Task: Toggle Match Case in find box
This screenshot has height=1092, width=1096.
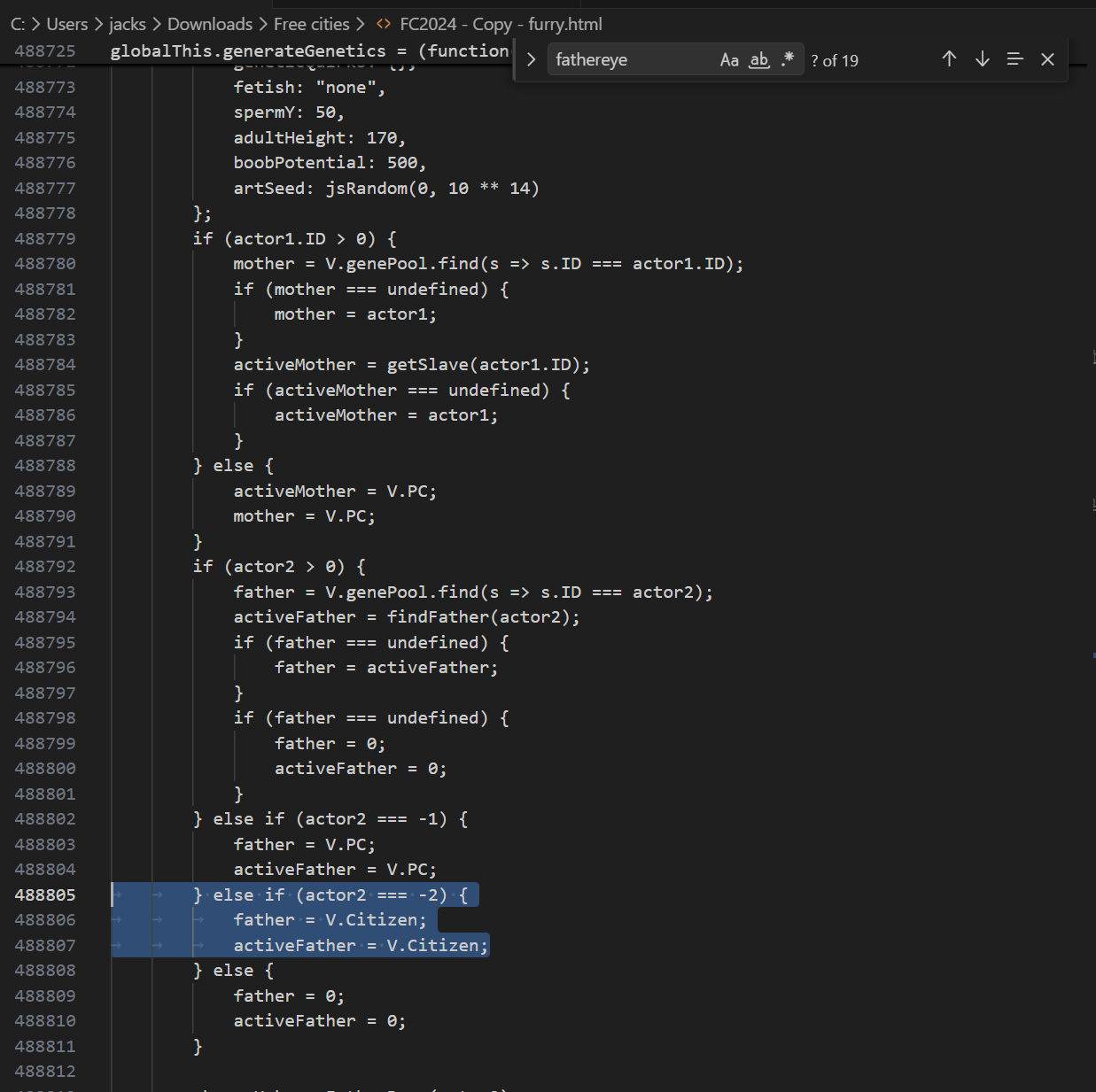Action: click(729, 60)
